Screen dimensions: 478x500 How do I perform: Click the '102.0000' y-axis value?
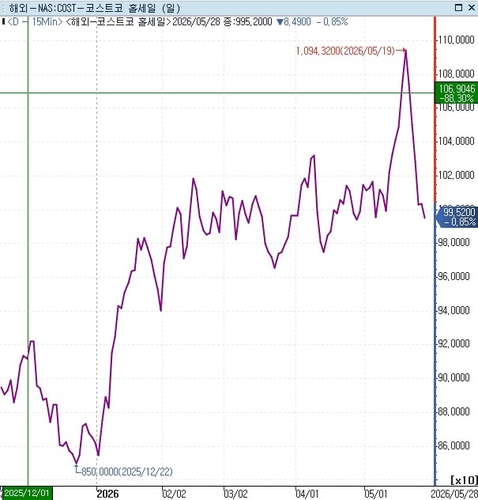456,175
